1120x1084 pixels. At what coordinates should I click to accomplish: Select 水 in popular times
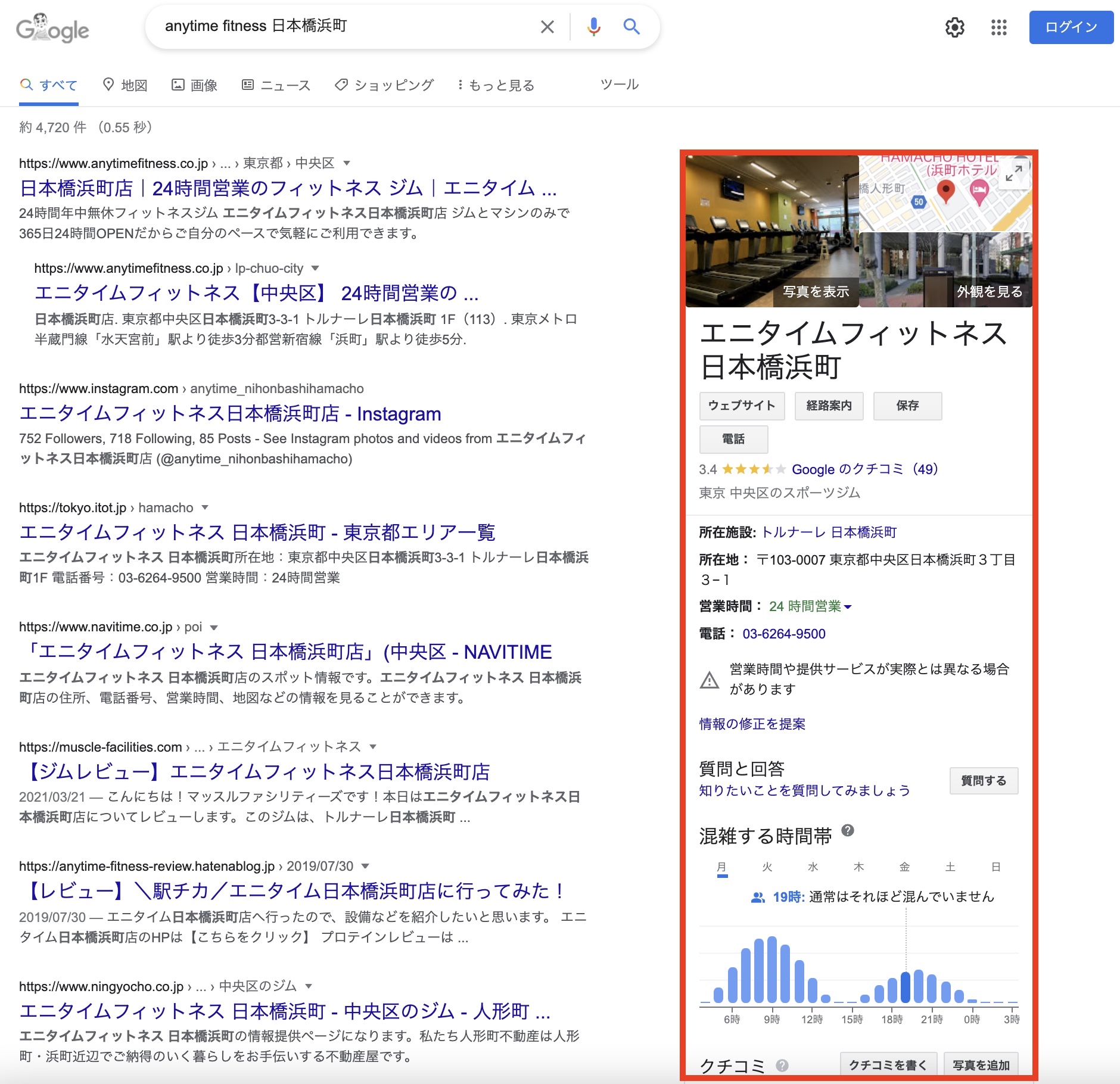point(813,867)
